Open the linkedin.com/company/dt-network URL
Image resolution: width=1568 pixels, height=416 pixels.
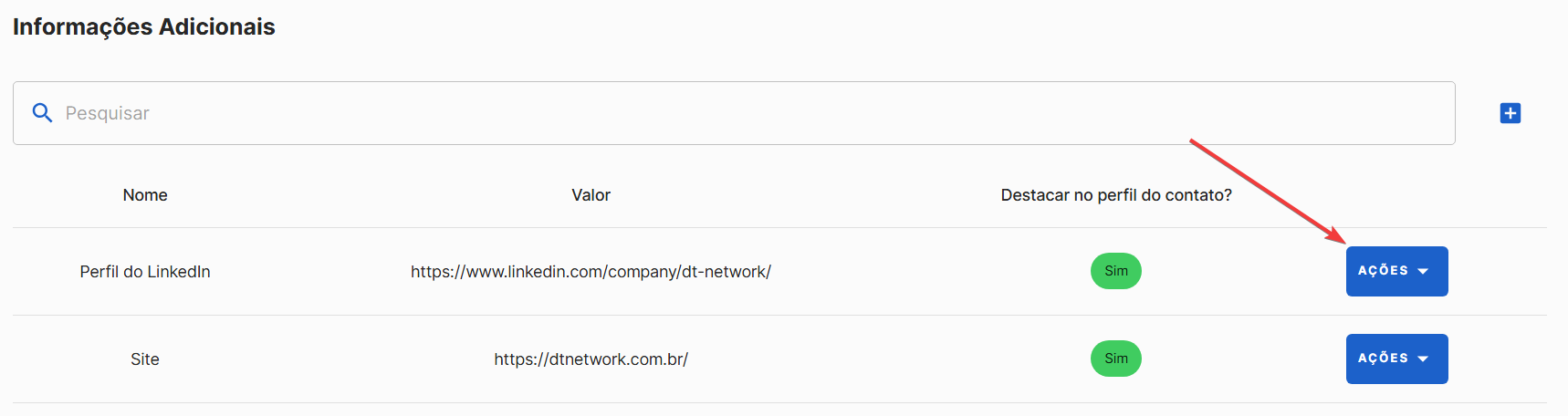tap(591, 272)
